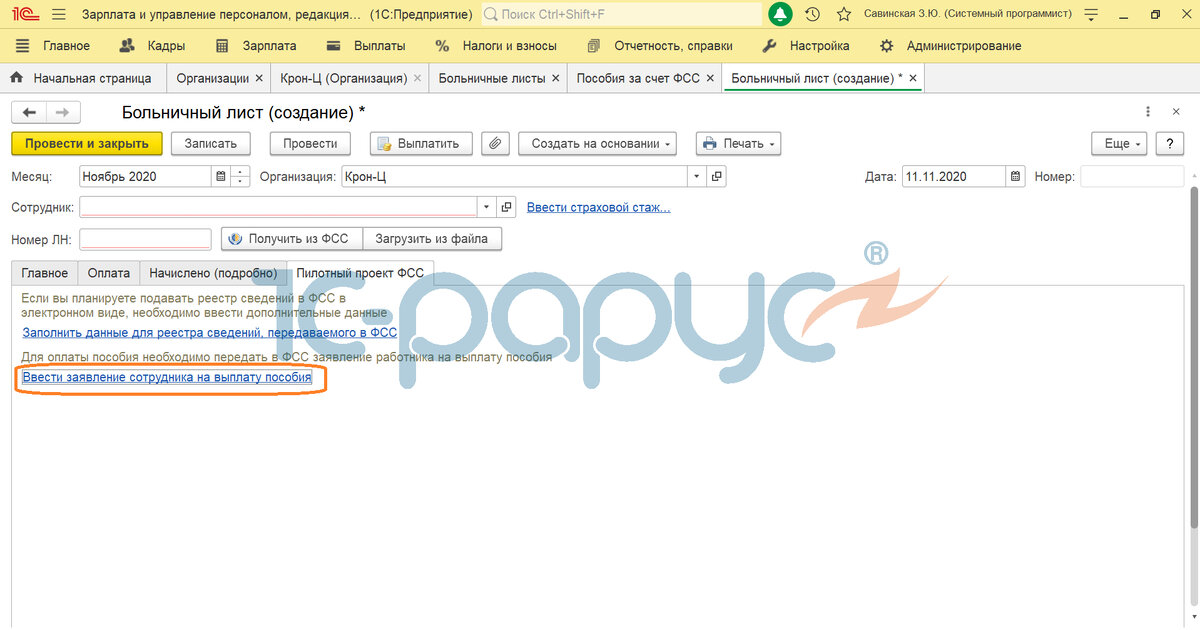The width and height of the screenshot is (1200, 630).
Task: Attach files using the paperclip icon
Action: click(496, 144)
